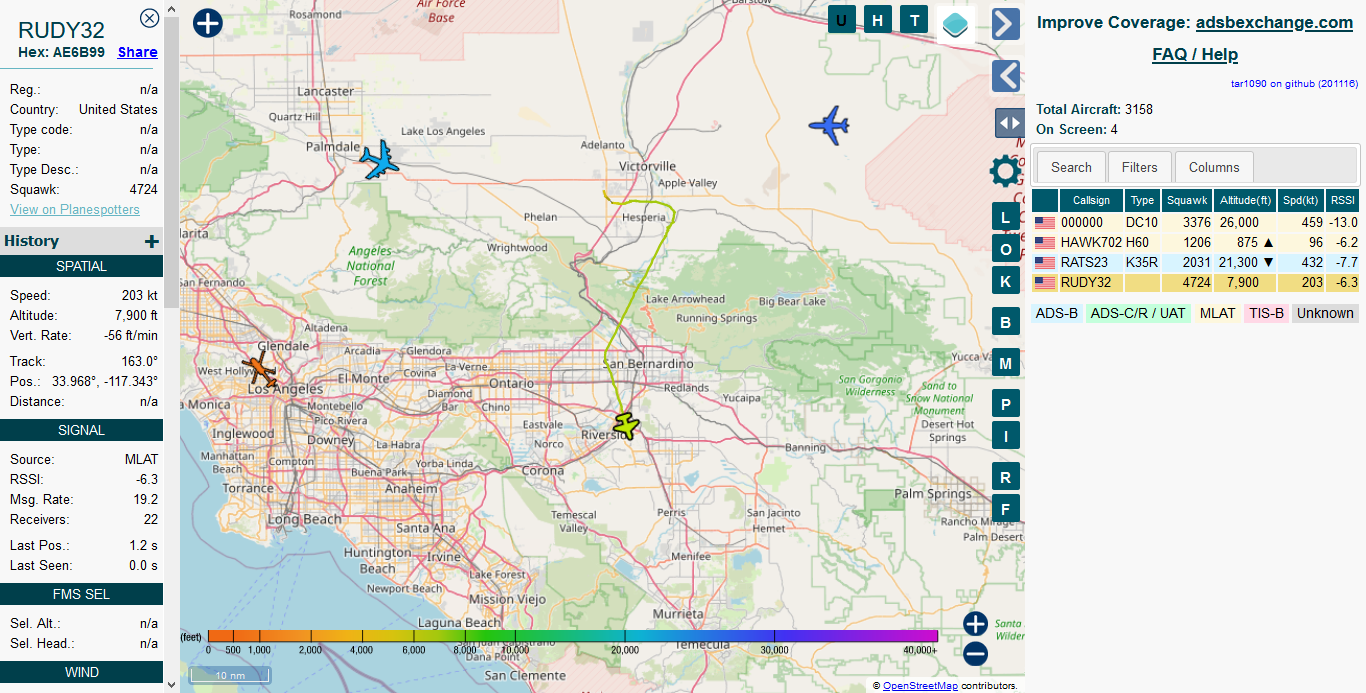The width and height of the screenshot is (1366, 693).
Task: Sort table by Callsign column
Action: [1091, 200]
